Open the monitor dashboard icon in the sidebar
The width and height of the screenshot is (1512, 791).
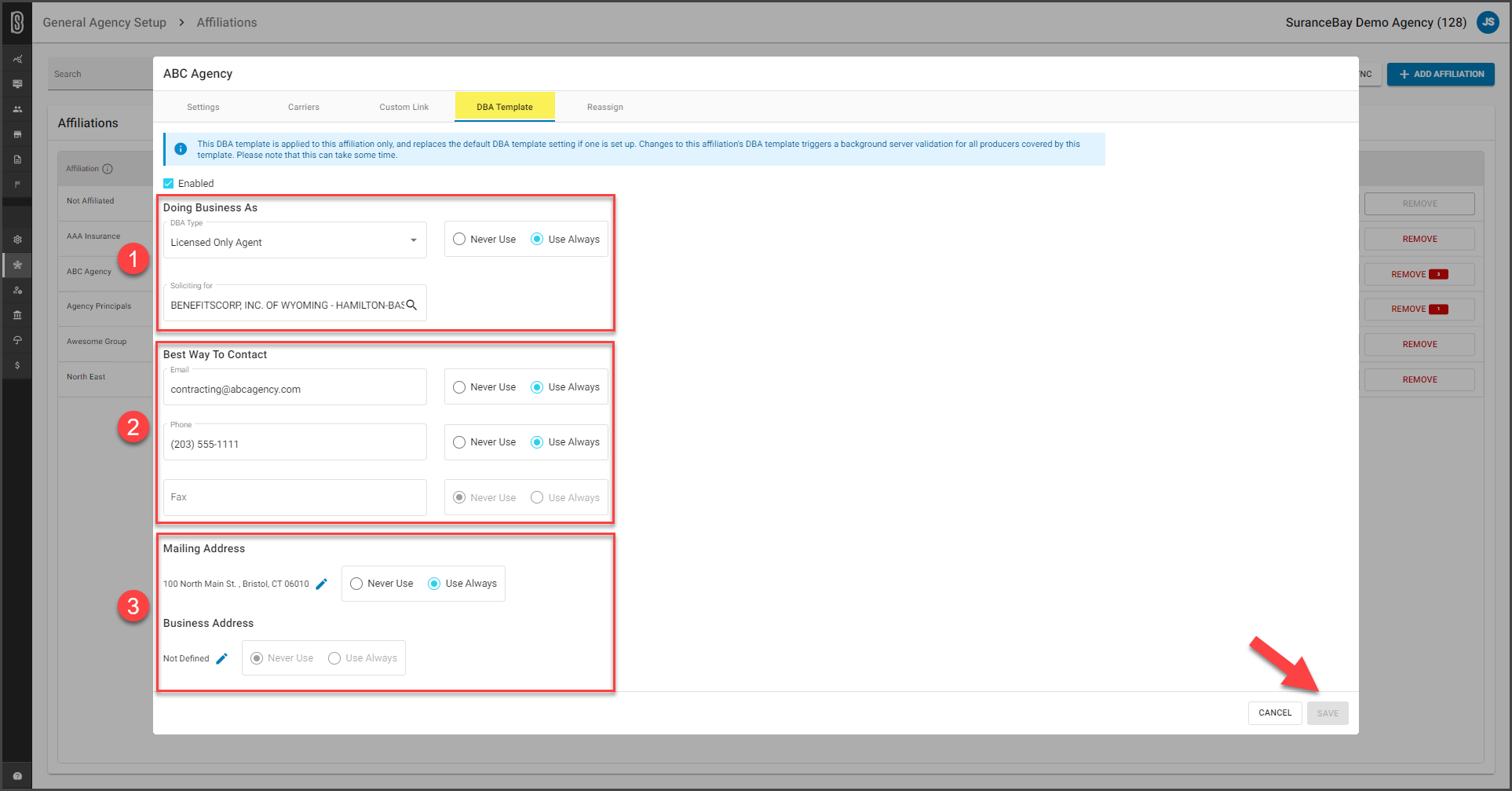point(17,84)
